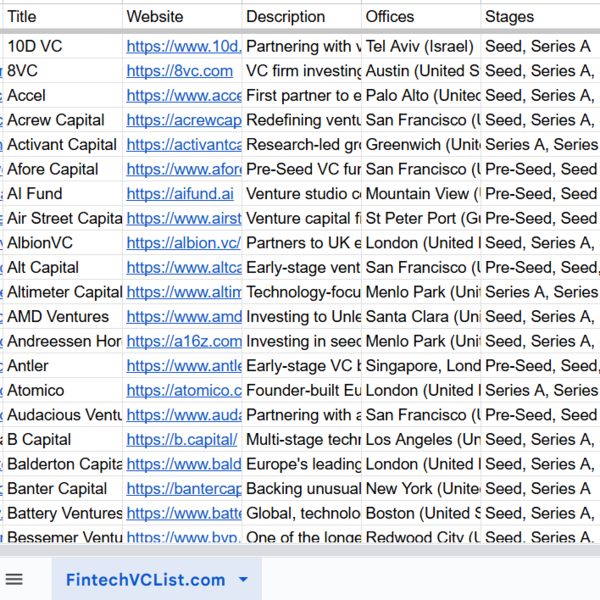
Task: Select the Research-led description cell
Action: tap(302, 145)
